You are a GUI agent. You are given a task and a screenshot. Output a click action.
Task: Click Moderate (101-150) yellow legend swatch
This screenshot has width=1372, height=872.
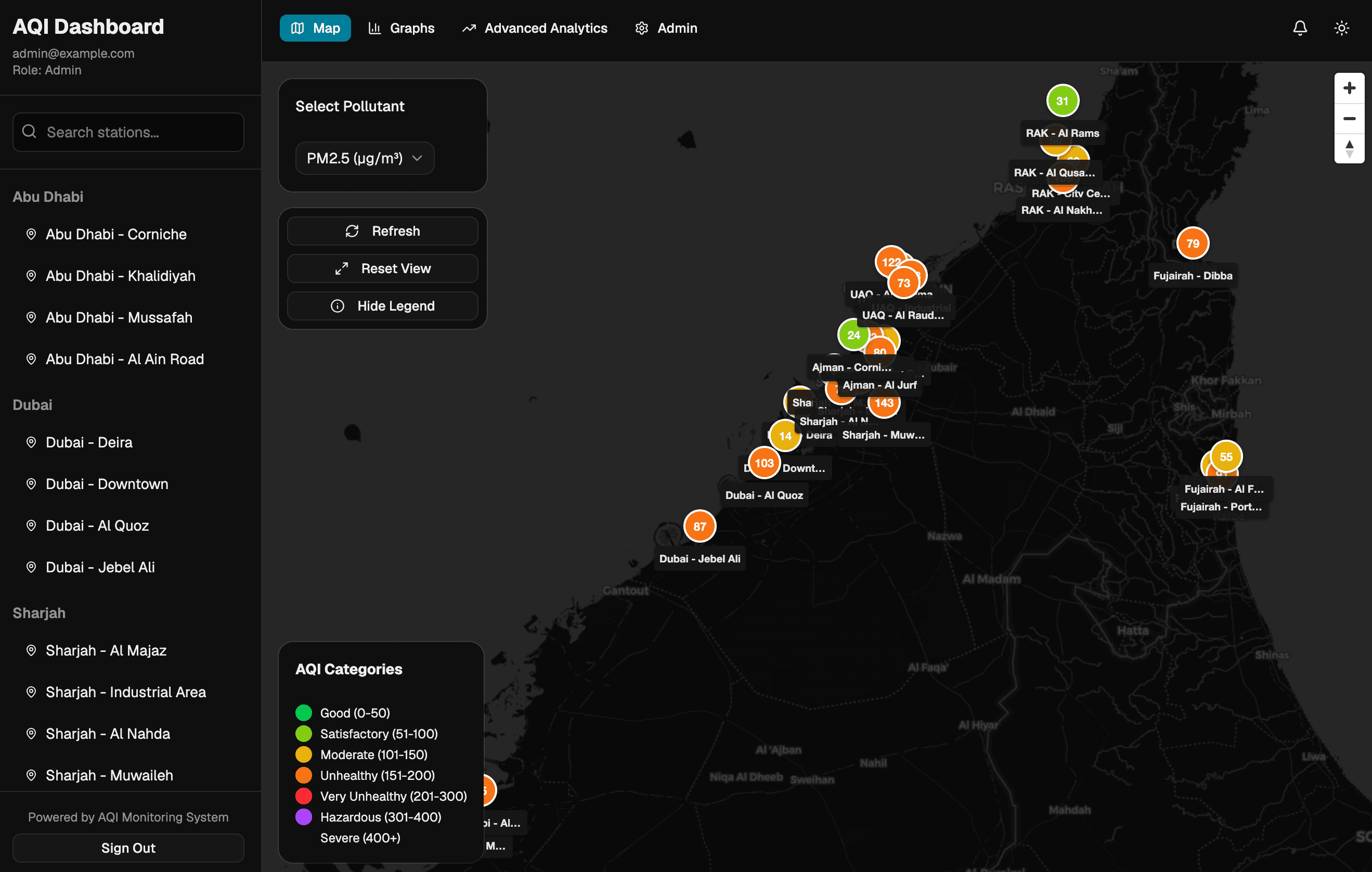pos(304,754)
